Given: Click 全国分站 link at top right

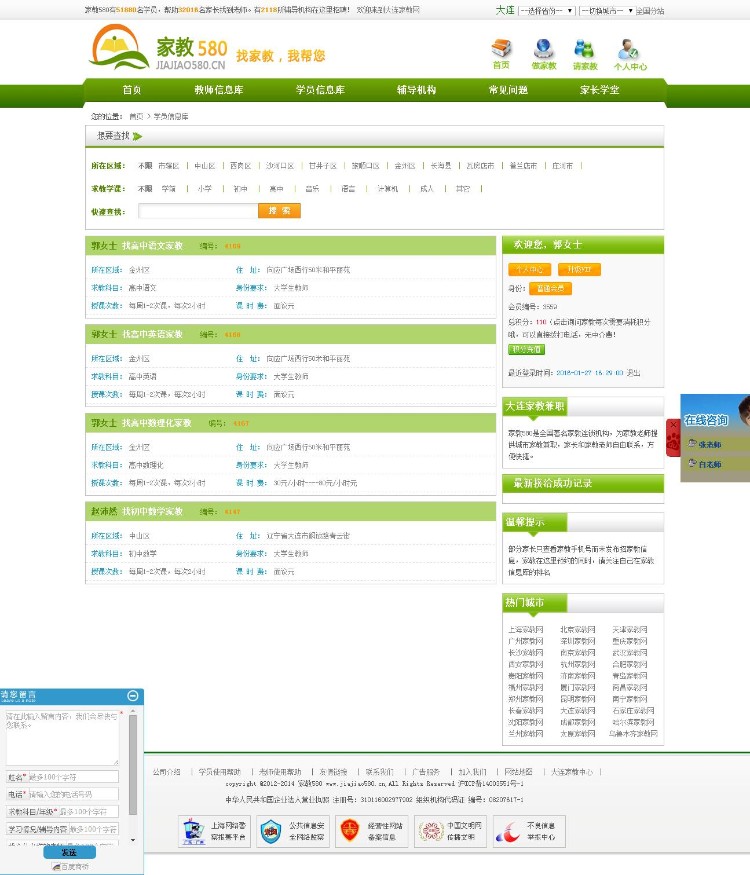Looking at the screenshot, I should [x=650, y=11].
